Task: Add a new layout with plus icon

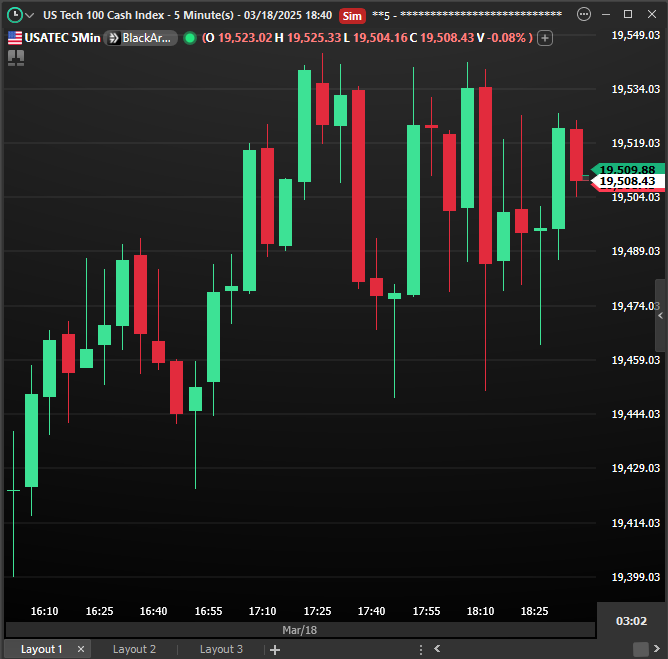Action: [275, 649]
